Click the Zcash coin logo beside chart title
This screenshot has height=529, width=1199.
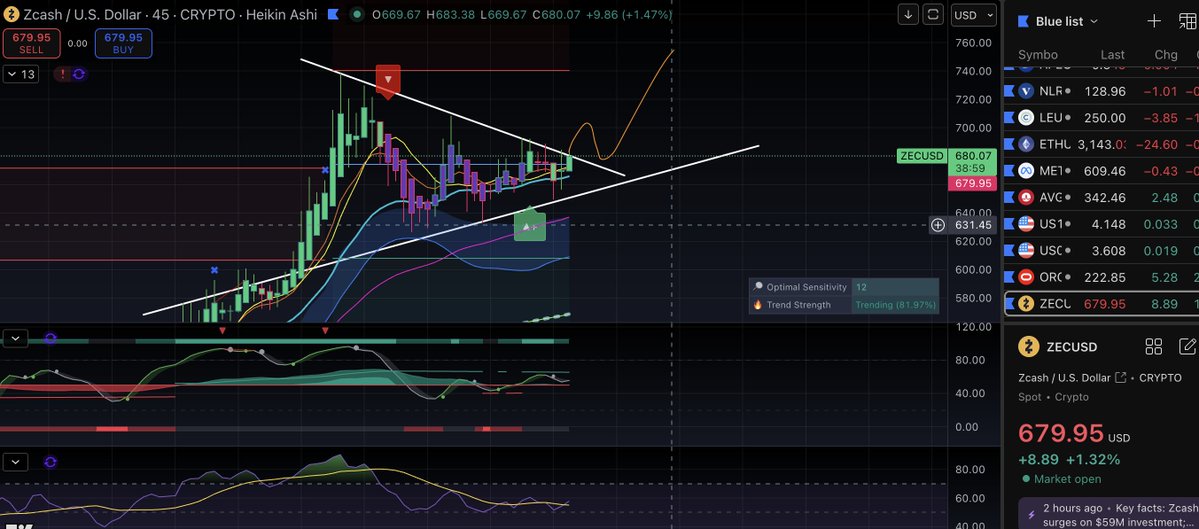(11, 15)
